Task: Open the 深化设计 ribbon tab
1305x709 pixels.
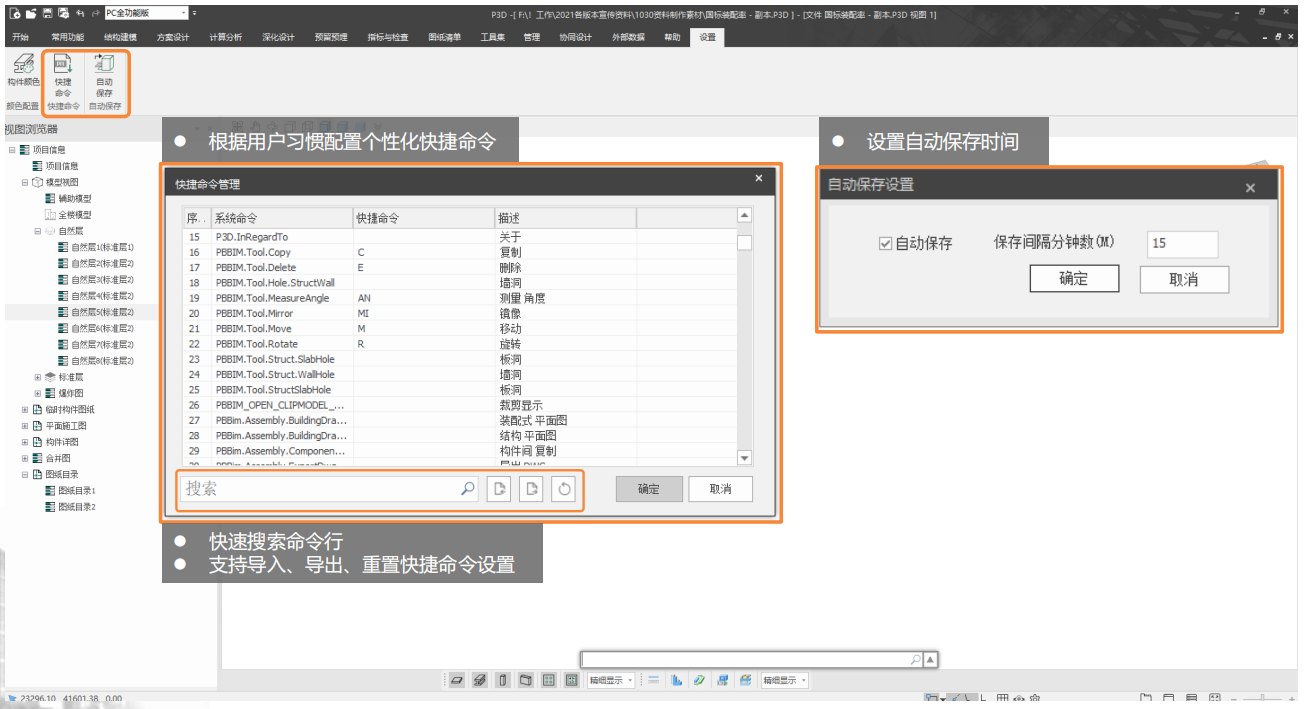Action: click(x=278, y=37)
